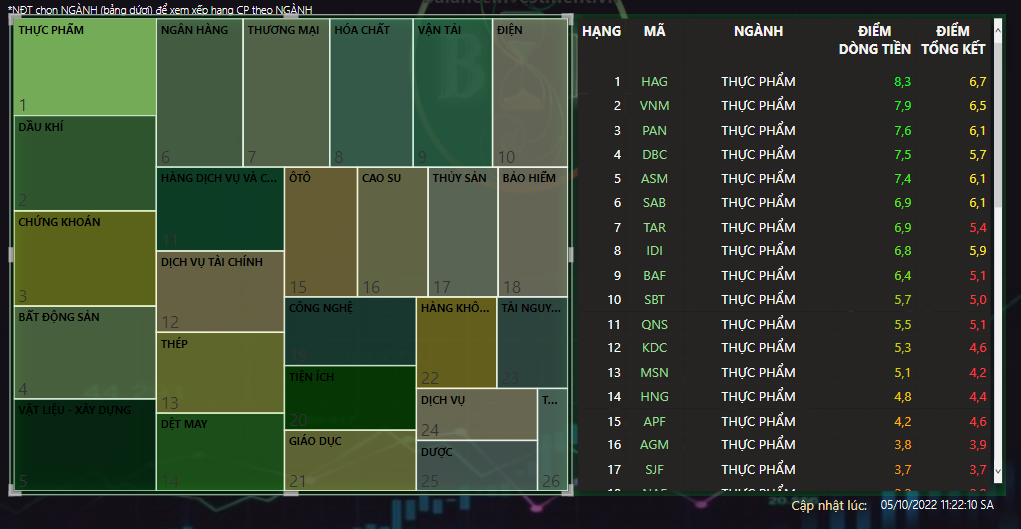Viewport: 1021px width, 529px height.
Task: Select the TÀI NGUY... sector tile
Action: (533, 343)
